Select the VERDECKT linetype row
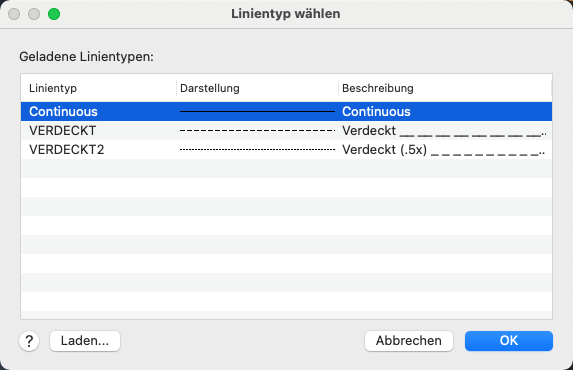573x370 pixels. point(286,131)
